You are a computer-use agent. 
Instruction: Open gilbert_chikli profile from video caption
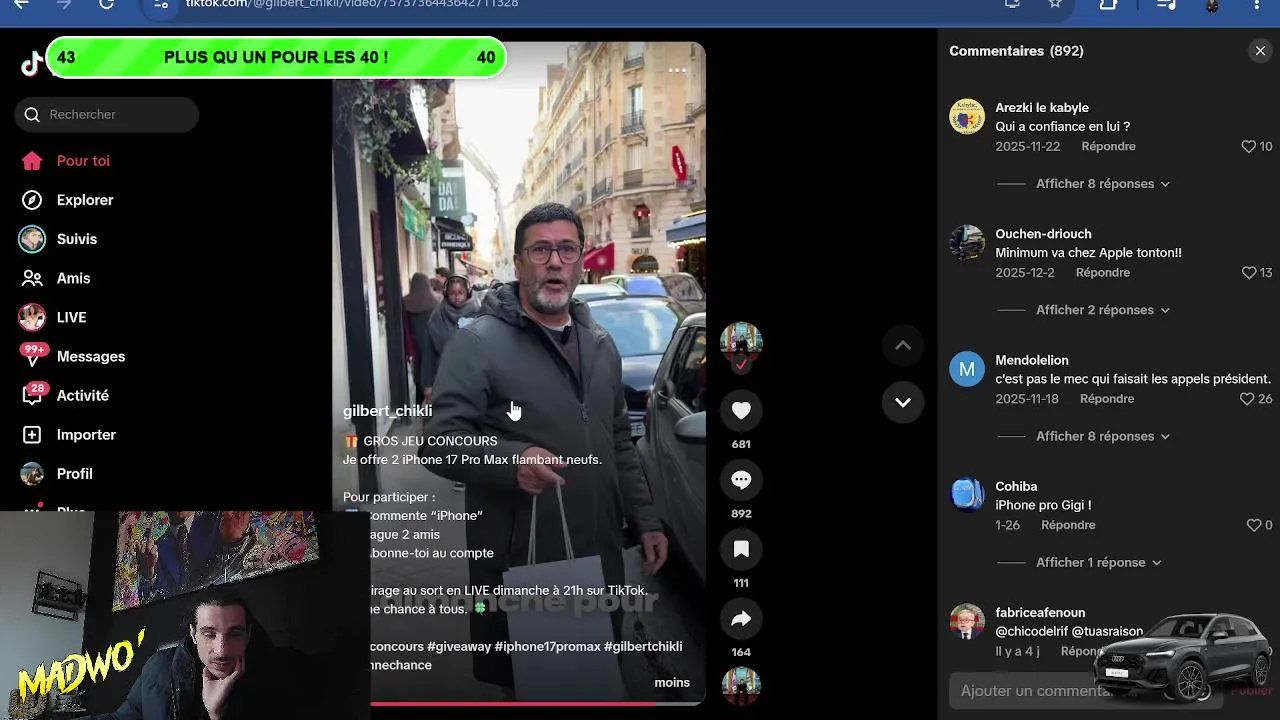click(x=387, y=411)
